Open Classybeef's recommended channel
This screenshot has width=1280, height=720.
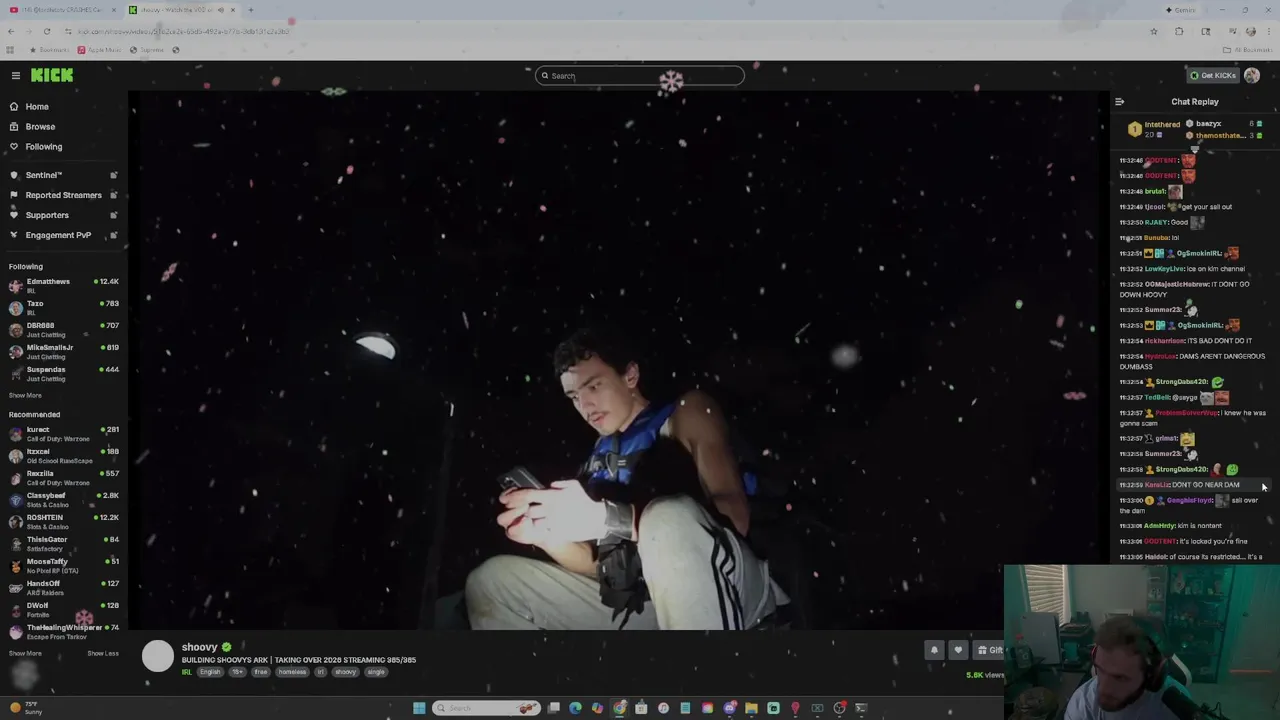64,499
